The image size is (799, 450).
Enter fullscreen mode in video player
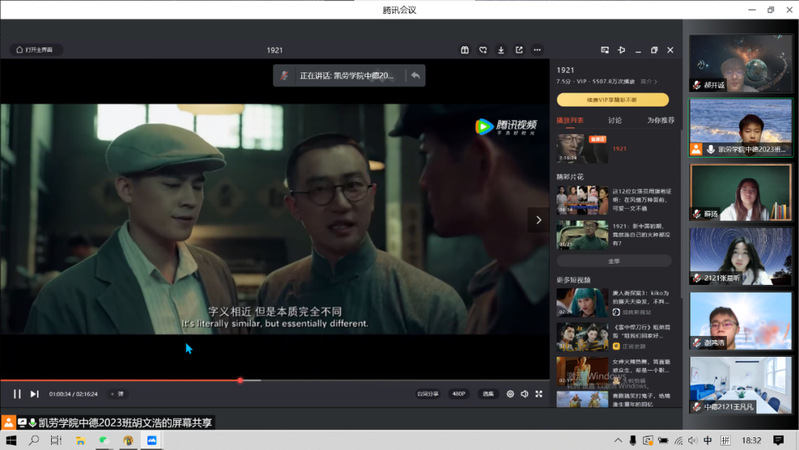pos(539,394)
